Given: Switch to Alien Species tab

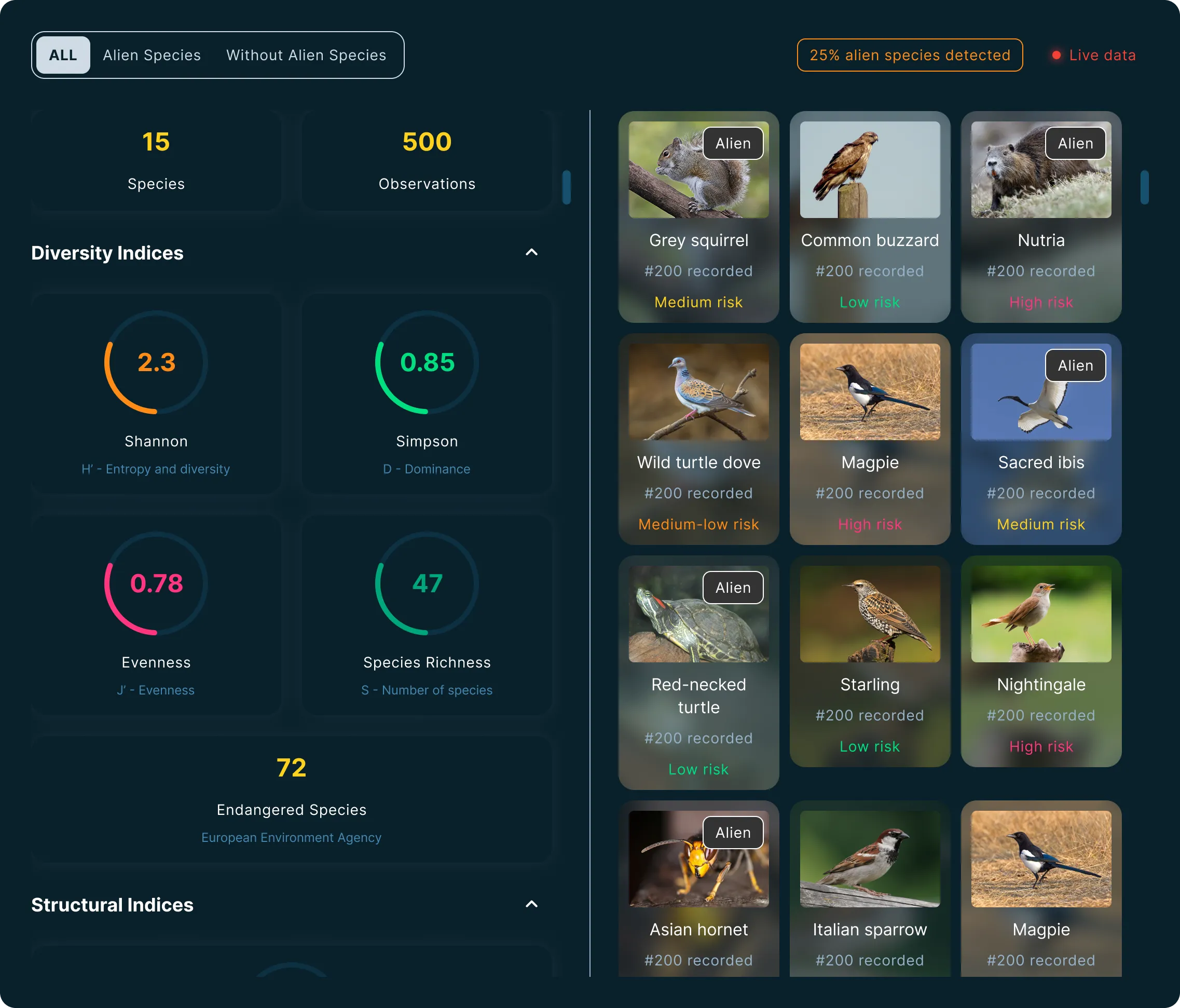Looking at the screenshot, I should (x=152, y=55).
